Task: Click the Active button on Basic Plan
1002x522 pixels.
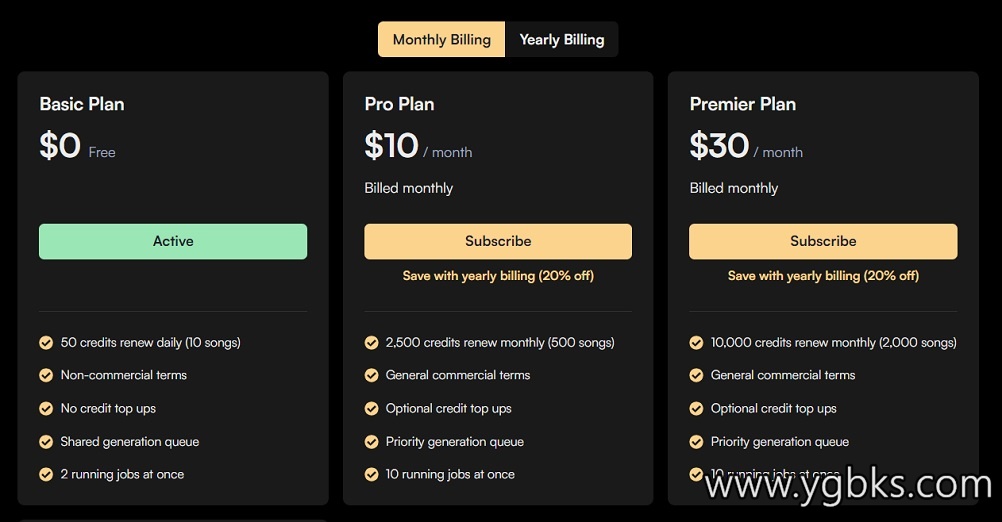Action: pyautogui.click(x=173, y=242)
